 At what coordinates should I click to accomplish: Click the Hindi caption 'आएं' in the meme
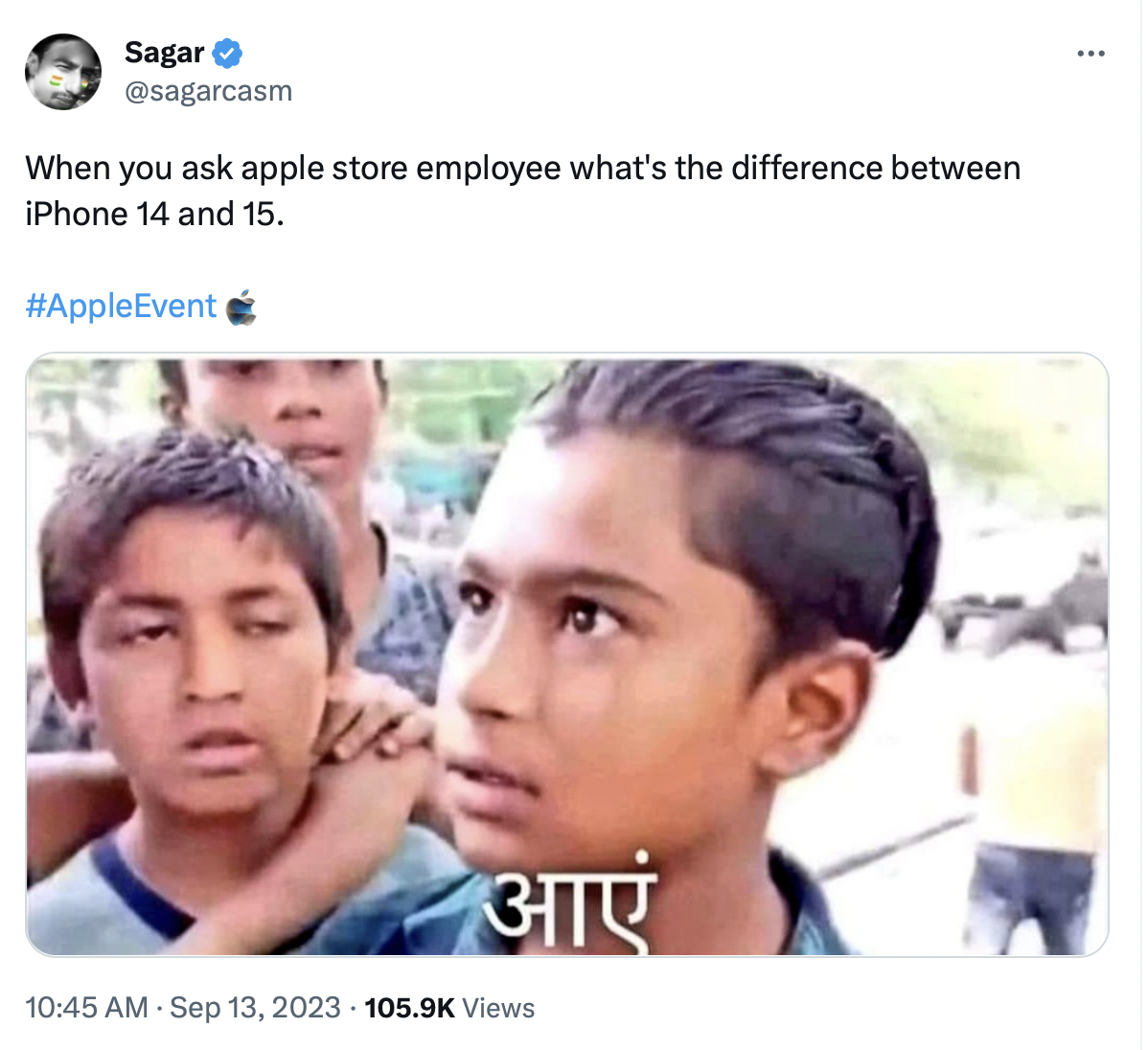pyautogui.click(x=567, y=904)
